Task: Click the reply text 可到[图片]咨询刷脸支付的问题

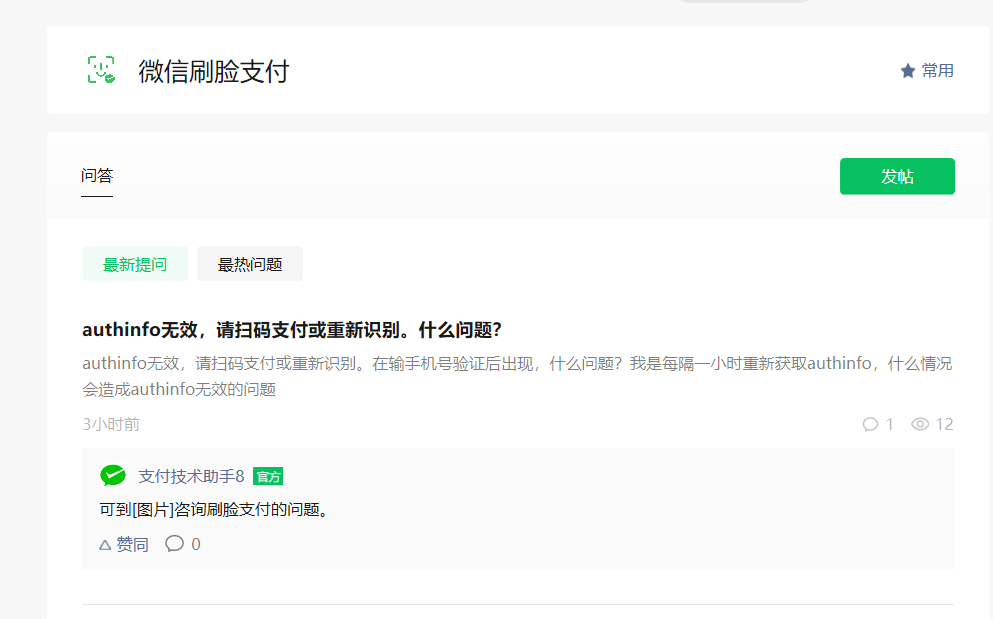Action: coord(213,509)
